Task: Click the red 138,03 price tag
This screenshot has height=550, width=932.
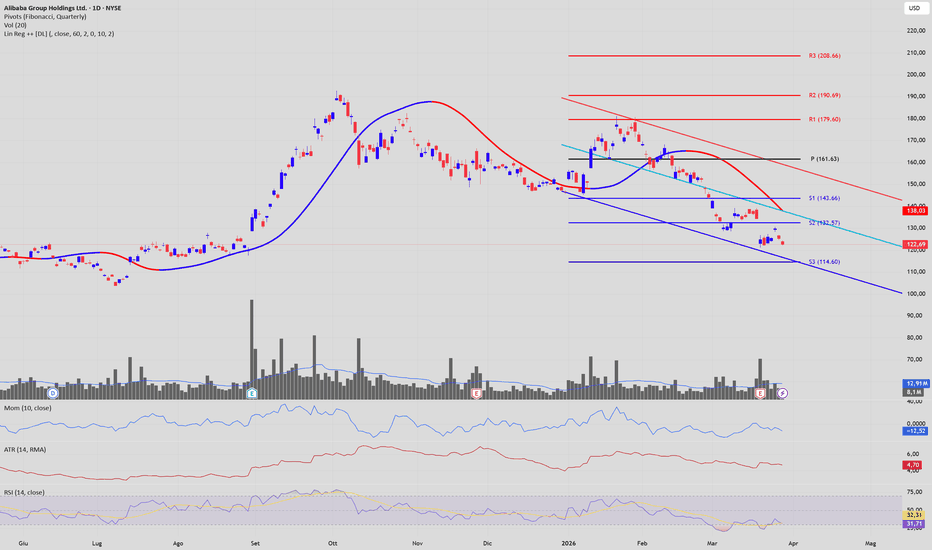Action: (x=915, y=210)
